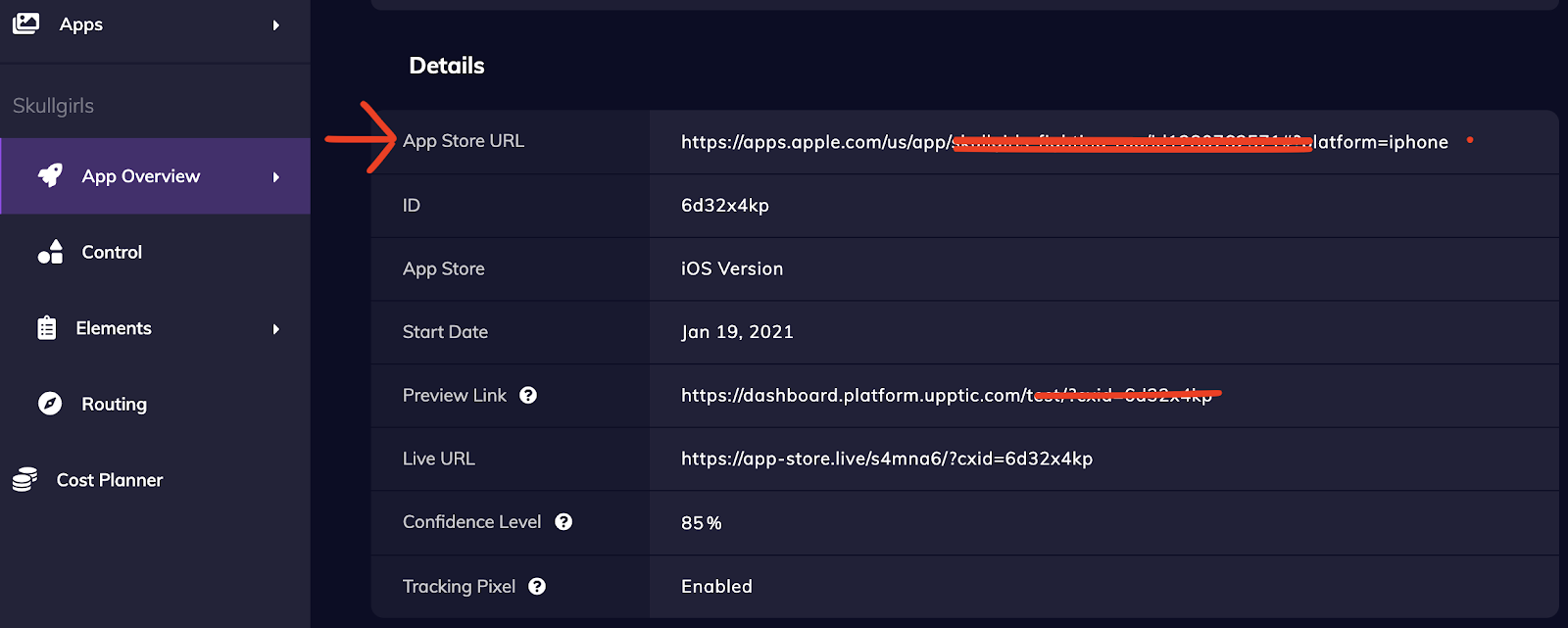This screenshot has height=628, width=1568.
Task: Expand the Apps menu arrow
Action: 276,24
